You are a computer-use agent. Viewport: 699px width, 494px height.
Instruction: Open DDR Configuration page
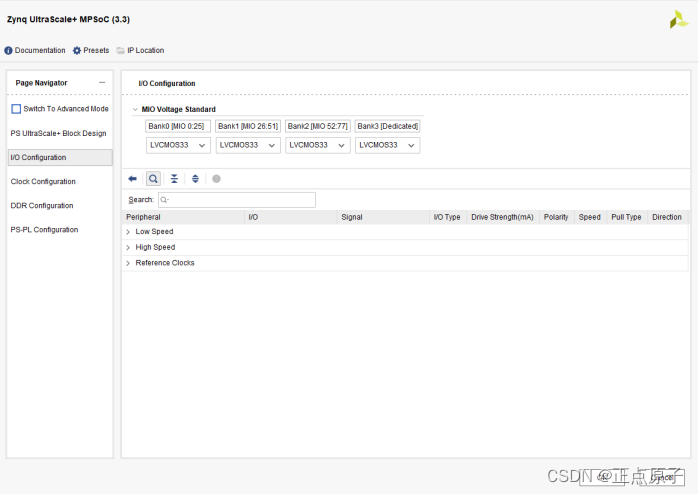pyautogui.click(x=42, y=206)
